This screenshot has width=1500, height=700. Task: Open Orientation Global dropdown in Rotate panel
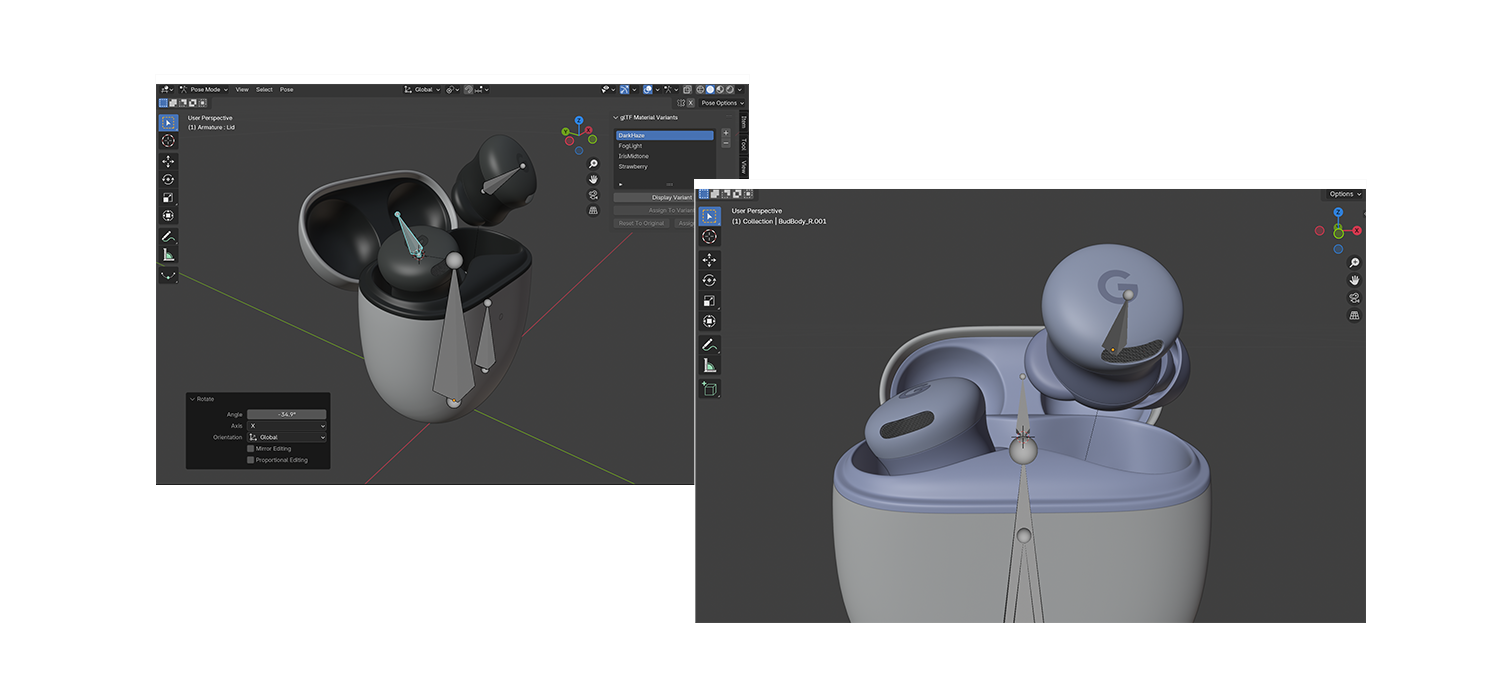[286, 437]
